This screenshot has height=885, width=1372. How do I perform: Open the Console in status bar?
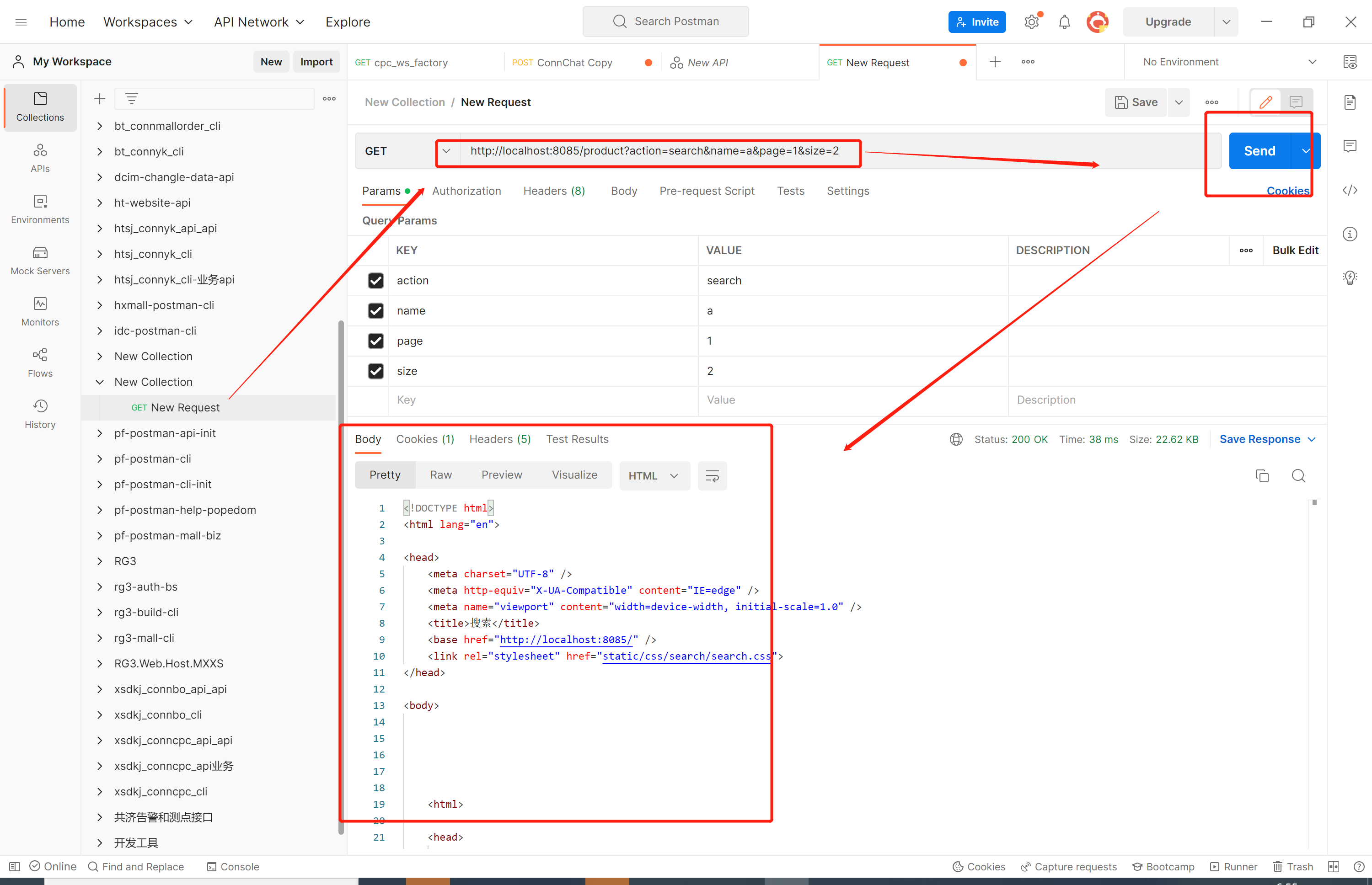[x=233, y=867]
